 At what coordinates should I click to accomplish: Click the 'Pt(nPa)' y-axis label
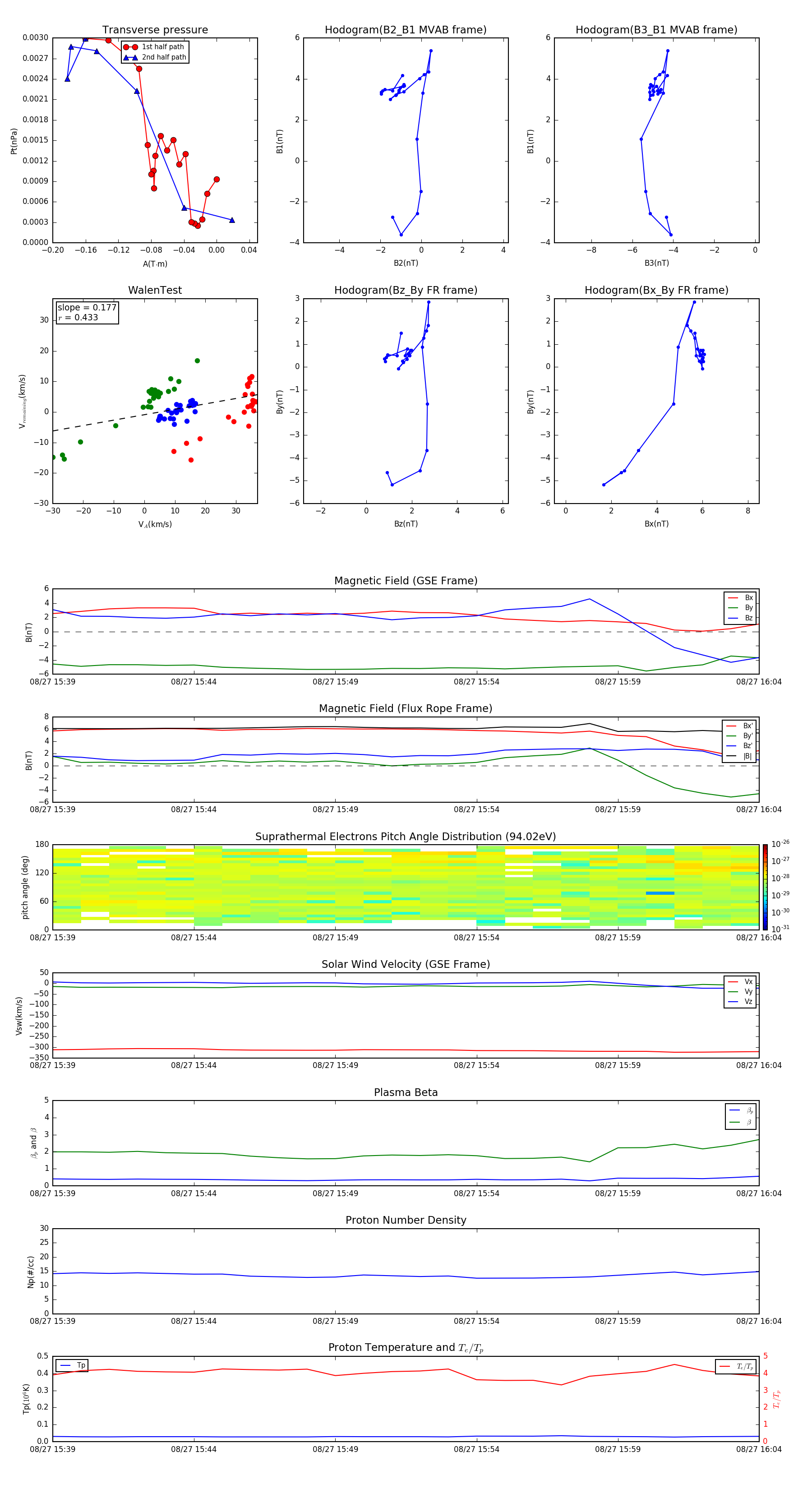click(14, 140)
